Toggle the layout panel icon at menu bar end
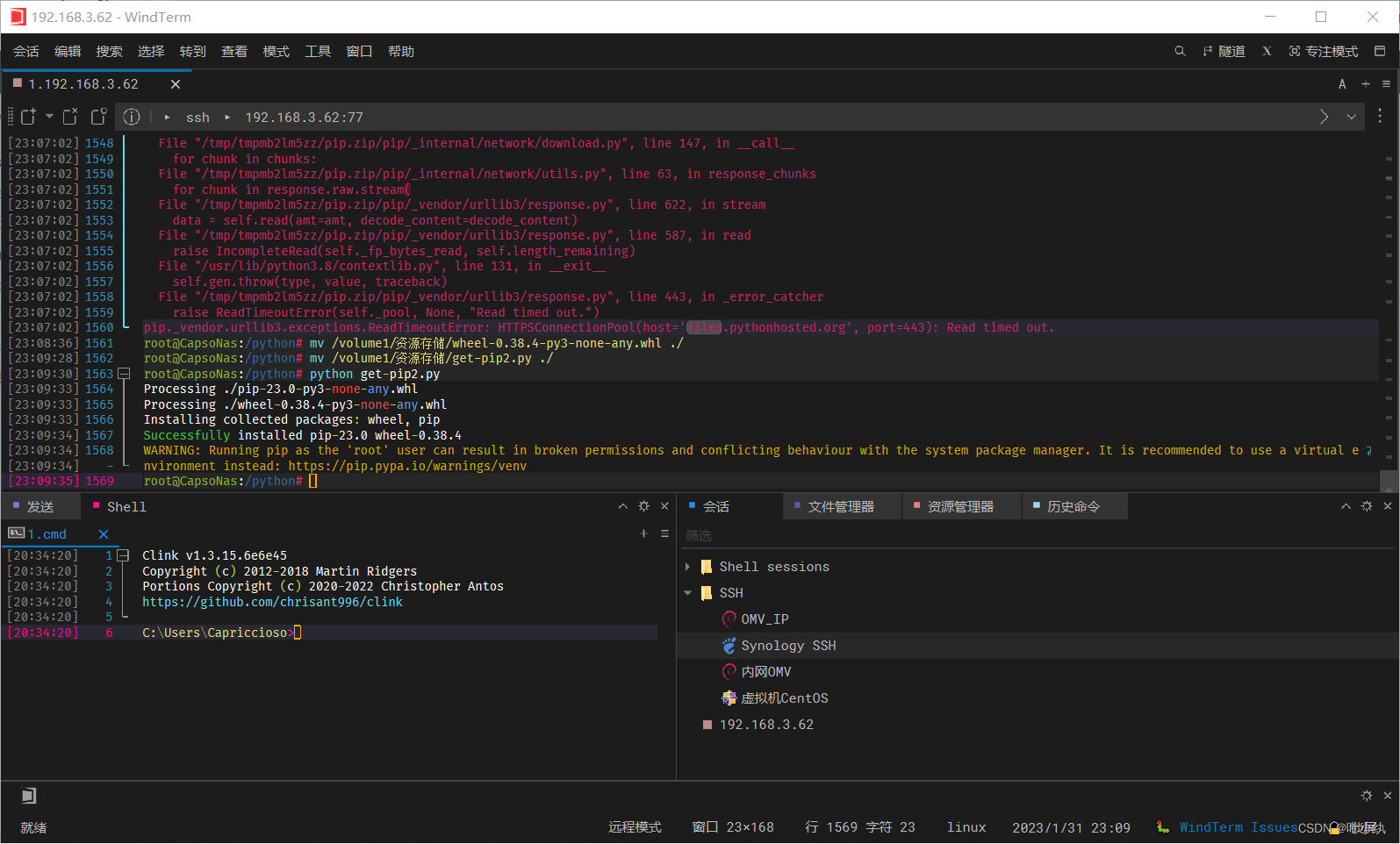 [x=1380, y=52]
